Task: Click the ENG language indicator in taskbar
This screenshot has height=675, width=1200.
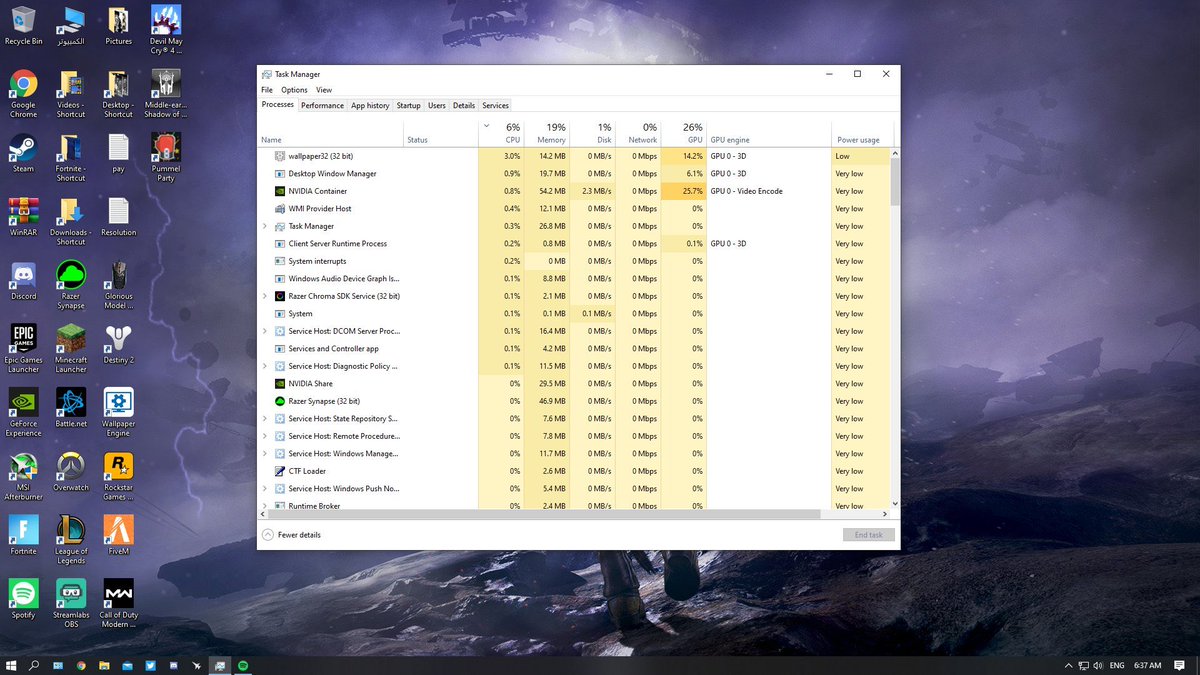Action: pos(1117,665)
